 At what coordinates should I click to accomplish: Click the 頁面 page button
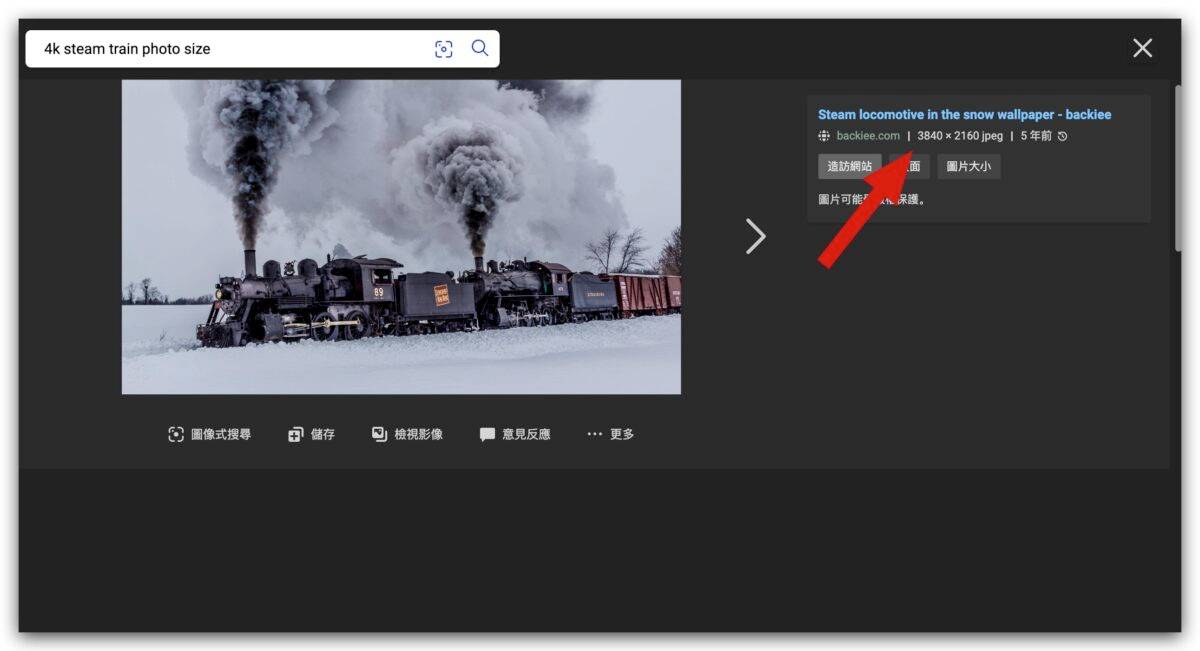(x=912, y=167)
